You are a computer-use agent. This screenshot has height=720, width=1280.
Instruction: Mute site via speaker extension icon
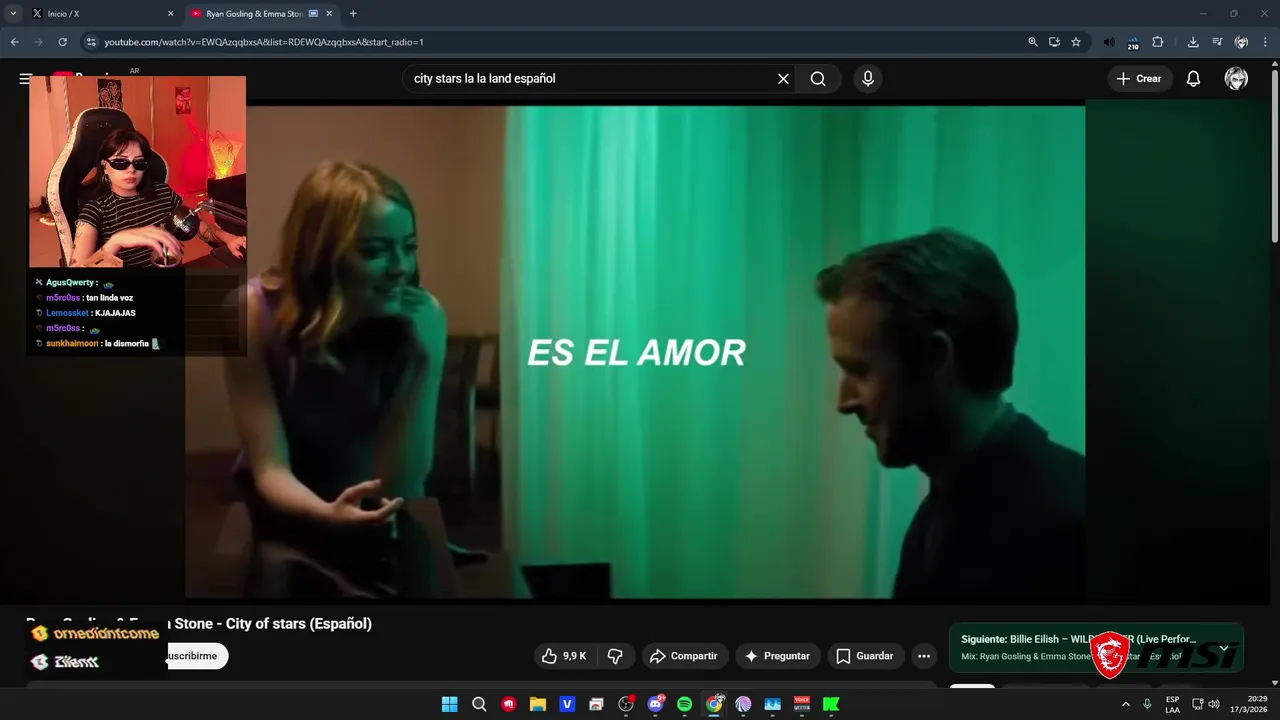coord(1109,42)
